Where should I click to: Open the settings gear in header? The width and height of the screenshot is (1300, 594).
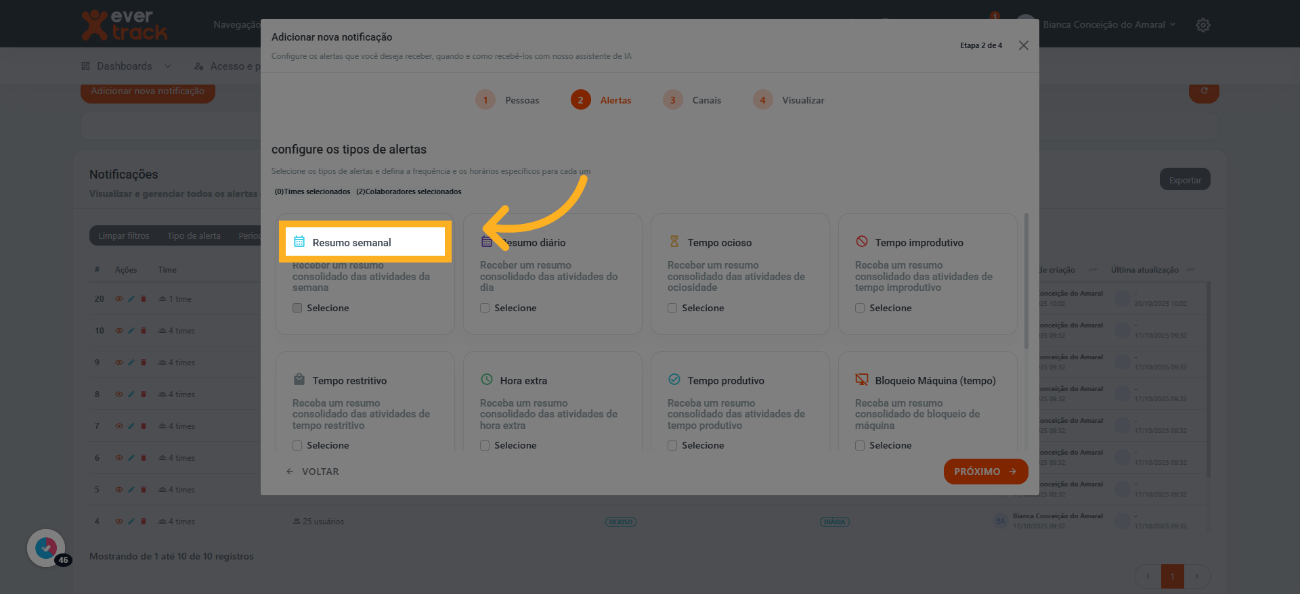(1203, 25)
